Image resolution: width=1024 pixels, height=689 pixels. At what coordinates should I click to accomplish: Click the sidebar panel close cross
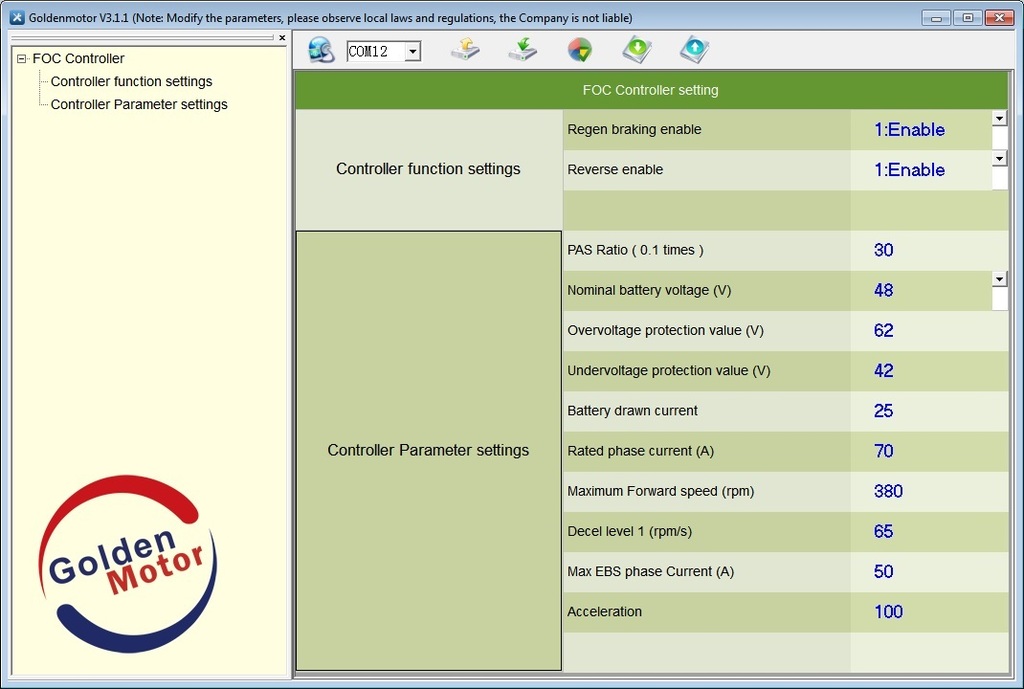click(282, 37)
